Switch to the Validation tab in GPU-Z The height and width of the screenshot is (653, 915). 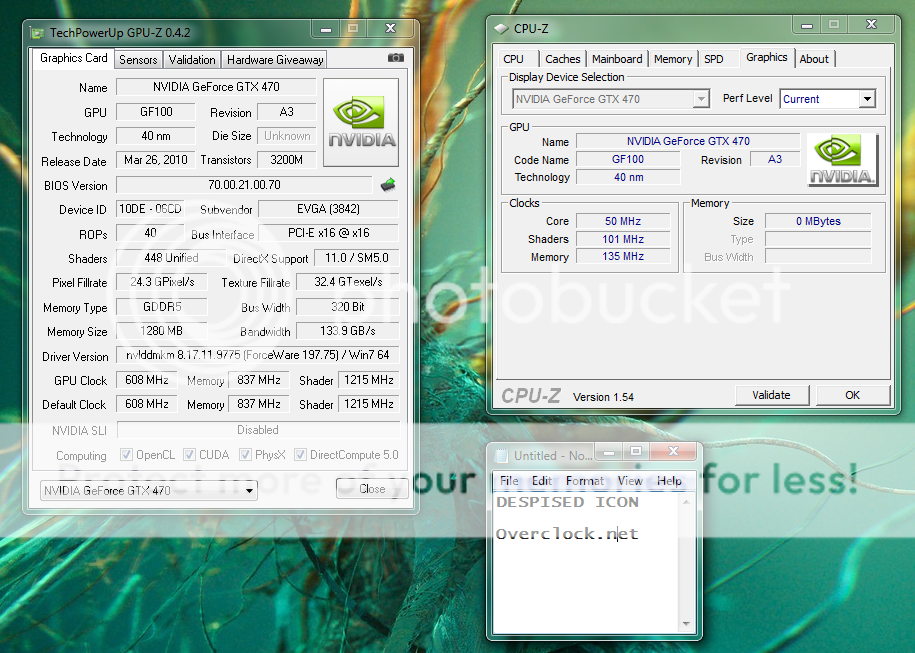(192, 60)
